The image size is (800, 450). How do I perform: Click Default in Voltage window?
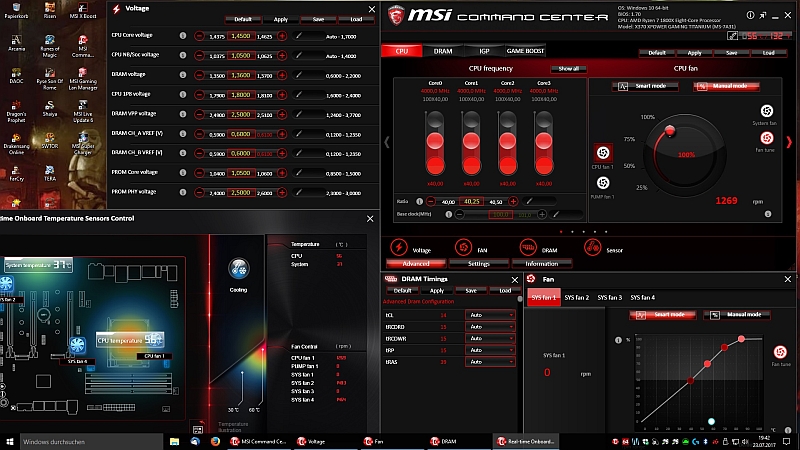click(x=243, y=19)
